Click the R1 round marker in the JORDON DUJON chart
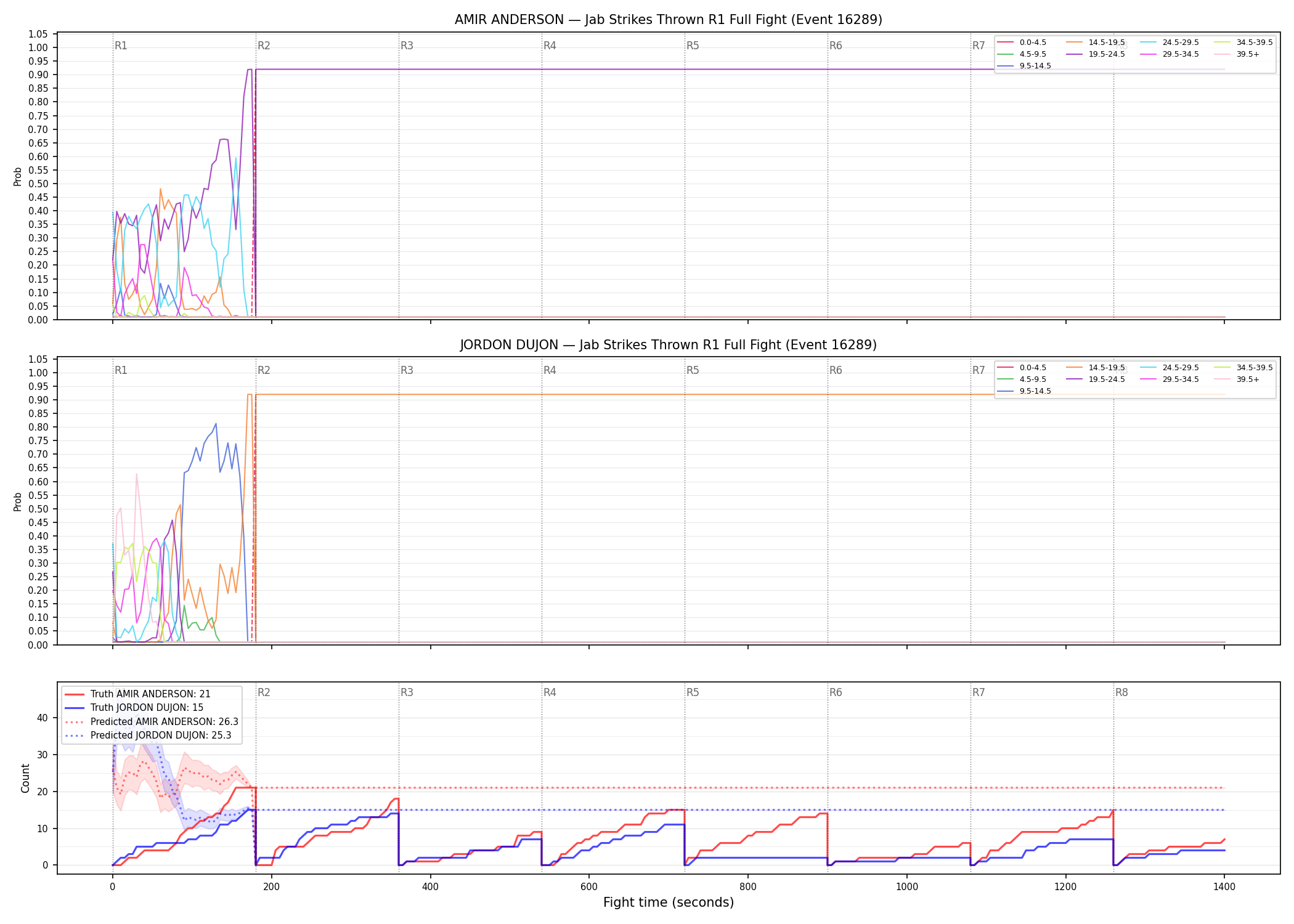The width and height of the screenshot is (1294, 924). tap(121, 370)
